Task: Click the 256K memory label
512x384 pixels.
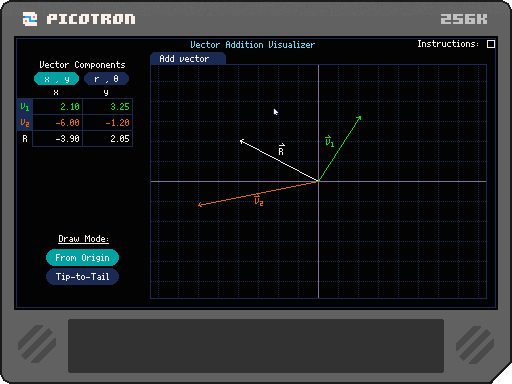Action: click(x=464, y=19)
